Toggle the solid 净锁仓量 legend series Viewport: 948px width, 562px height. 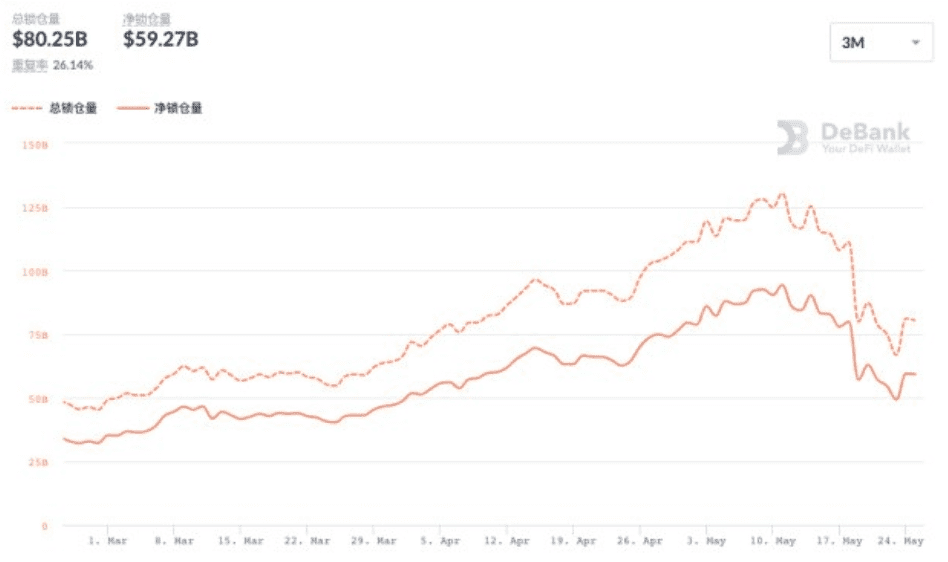click(x=160, y=108)
